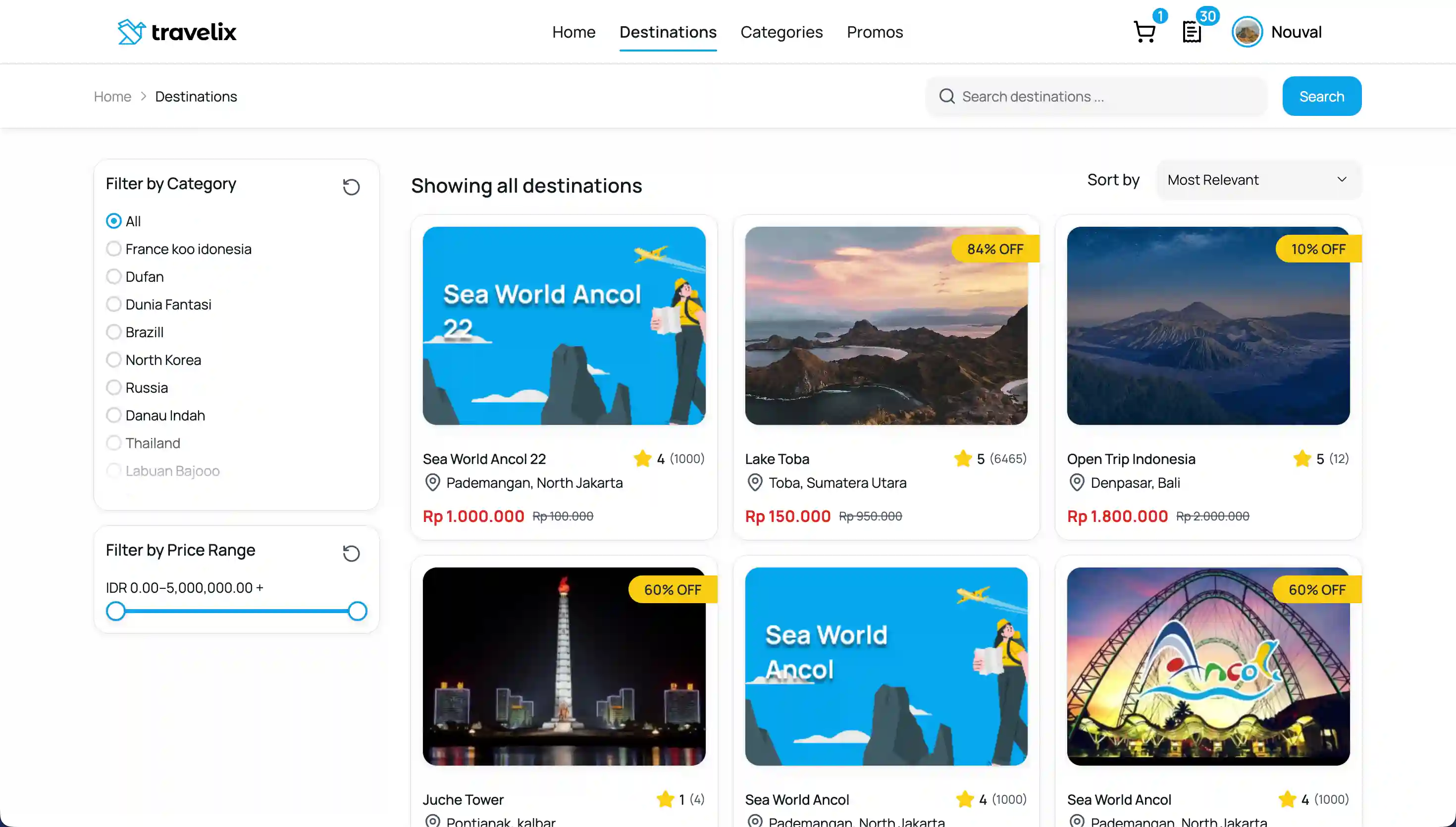
Task: Open Open Trip Indonesia title
Action: (1131, 459)
